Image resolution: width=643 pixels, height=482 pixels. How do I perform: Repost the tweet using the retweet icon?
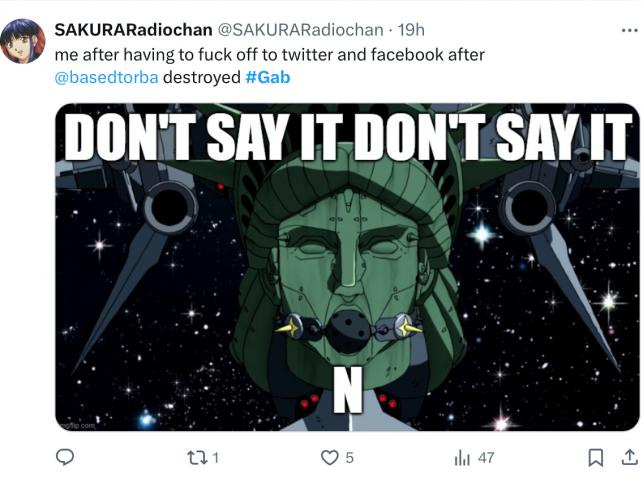197,457
